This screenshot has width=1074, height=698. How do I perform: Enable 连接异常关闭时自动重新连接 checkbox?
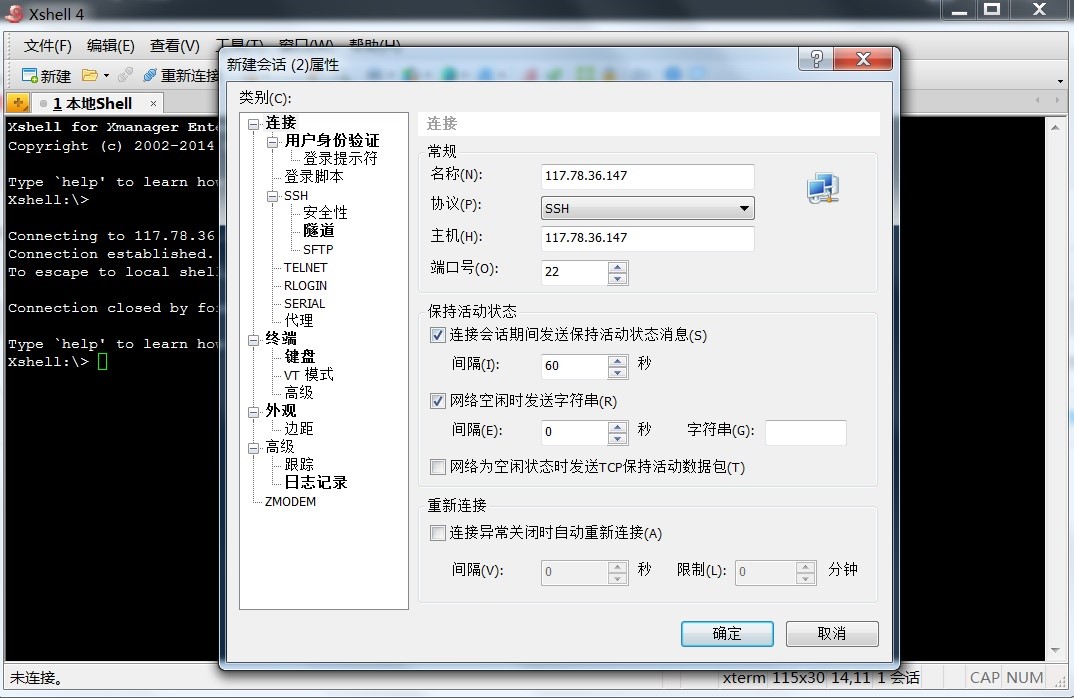(437, 533)
